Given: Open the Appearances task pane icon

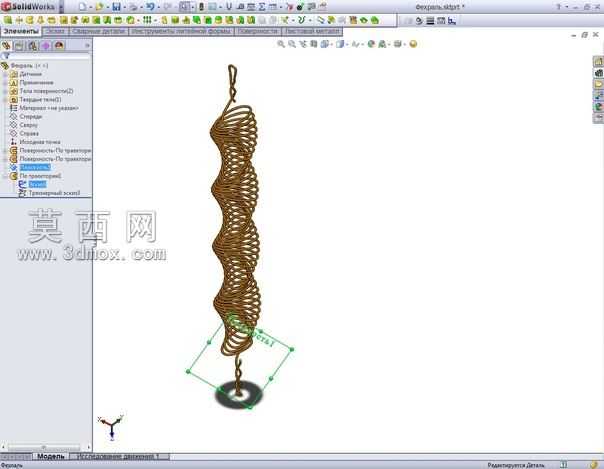Looking at the screenshot, I should tap(598, 107).
